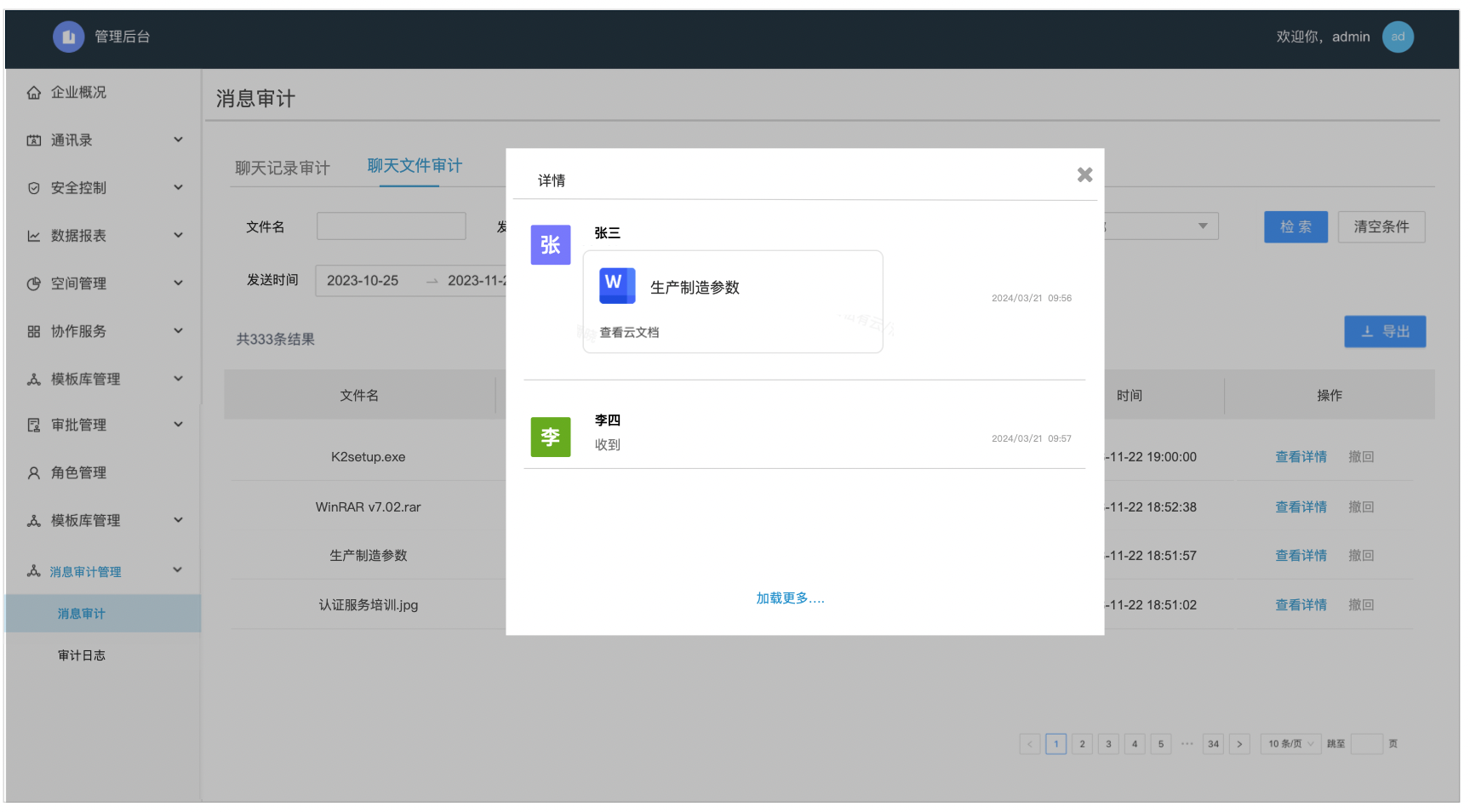Click the K2setup.exe file name cell

pyautogui.click(x=369, y=457)
